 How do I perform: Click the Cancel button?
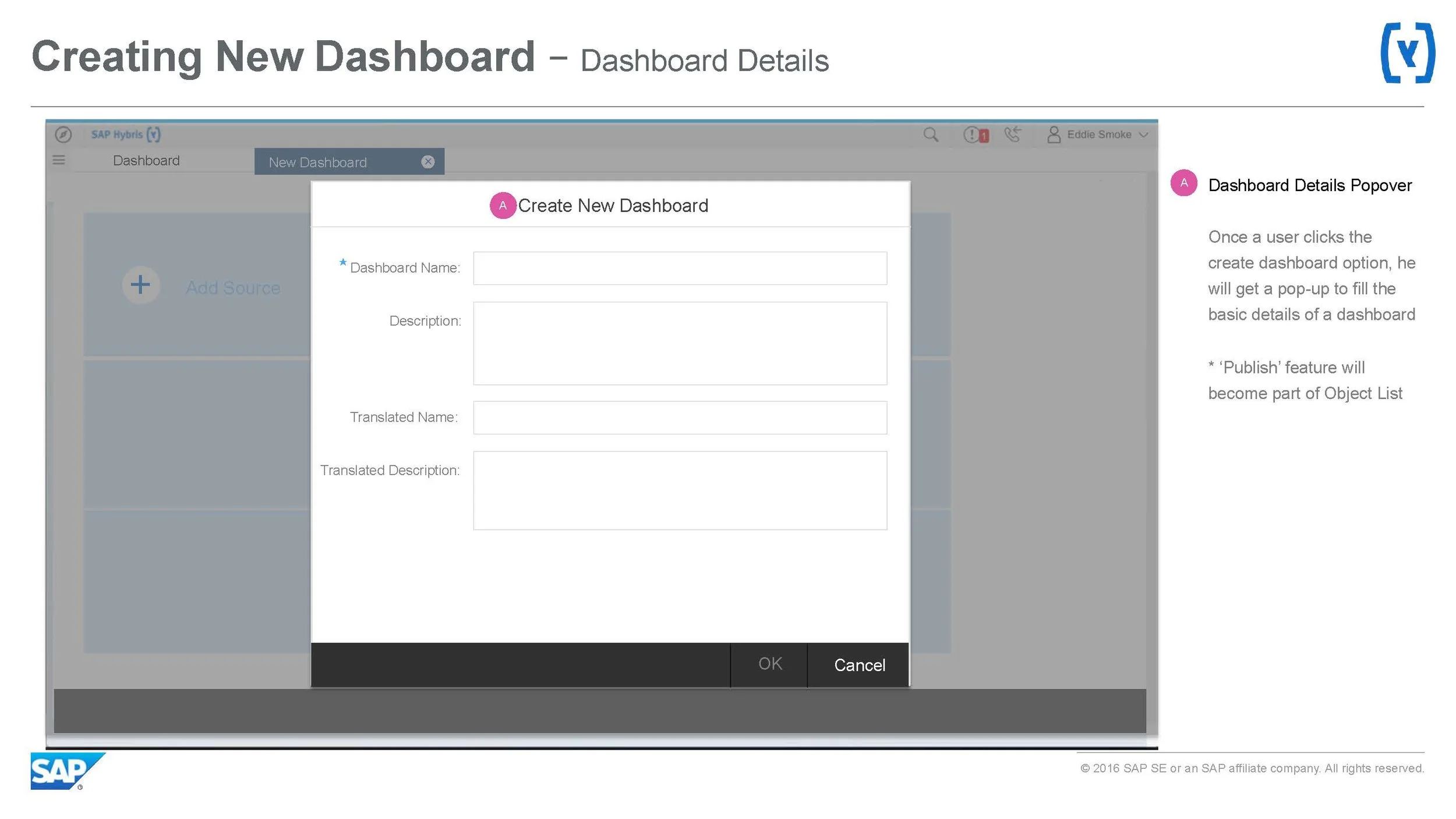pyautogui.click(x=859, y=665)
